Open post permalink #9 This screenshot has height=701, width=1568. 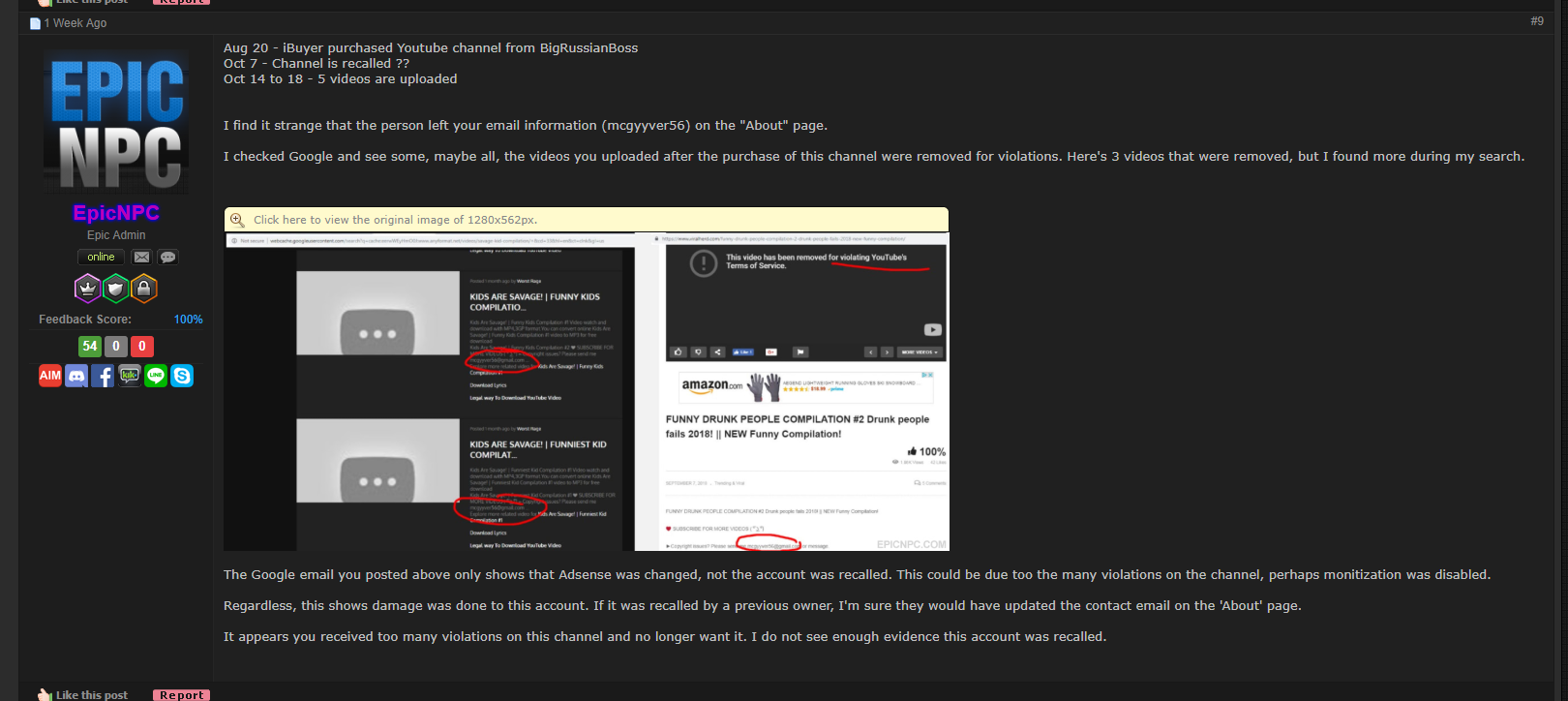point(1537,21)
